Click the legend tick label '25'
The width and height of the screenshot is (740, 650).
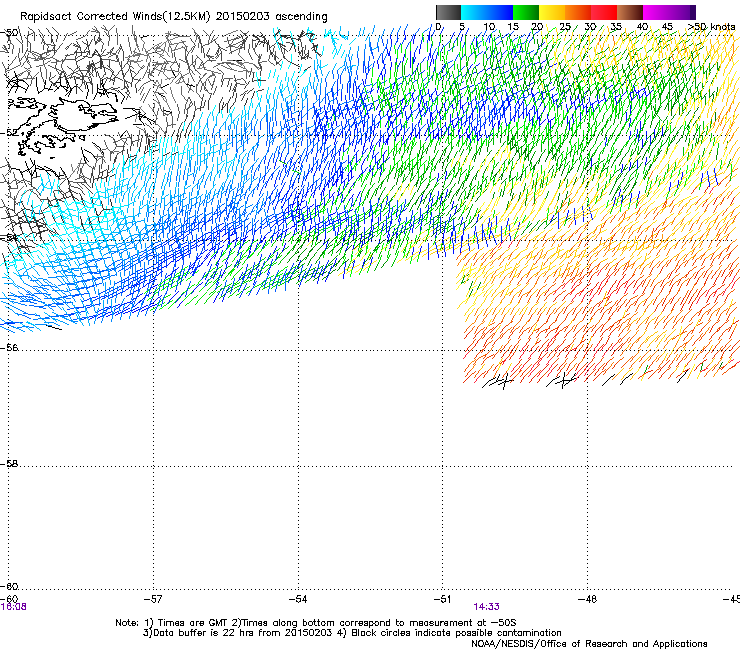coord(565,27)
